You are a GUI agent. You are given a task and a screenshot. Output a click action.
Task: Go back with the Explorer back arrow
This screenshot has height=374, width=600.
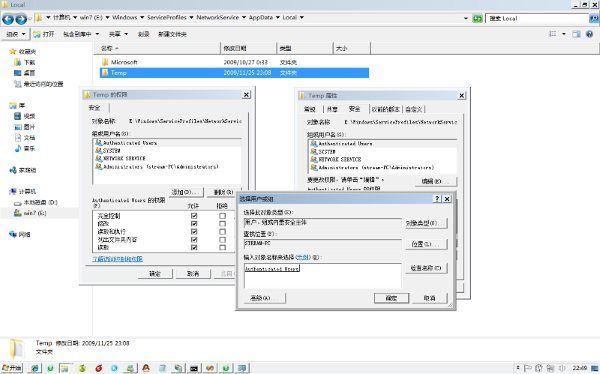coord(8,19)
